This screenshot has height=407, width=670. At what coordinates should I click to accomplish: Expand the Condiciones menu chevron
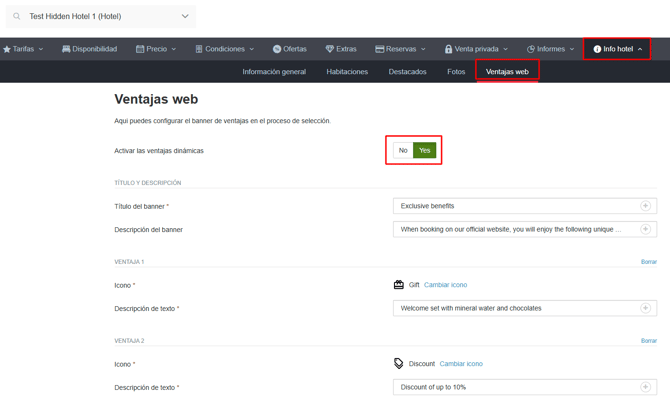pyautogui.click(x=252, y=49)
